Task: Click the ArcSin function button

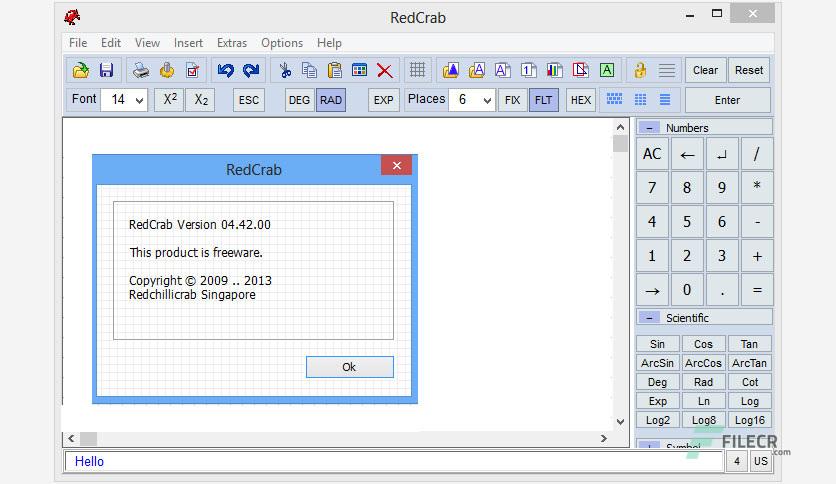Action: coord(657,363)
